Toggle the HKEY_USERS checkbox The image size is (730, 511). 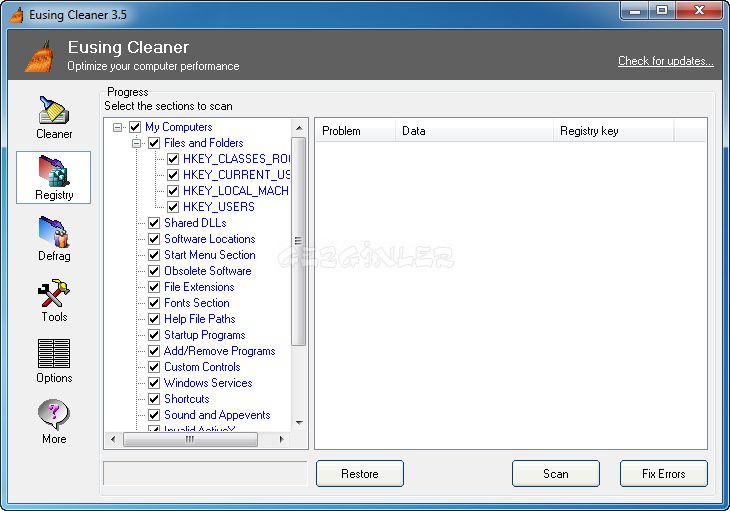pyautogui.click(x=173, y=207)
